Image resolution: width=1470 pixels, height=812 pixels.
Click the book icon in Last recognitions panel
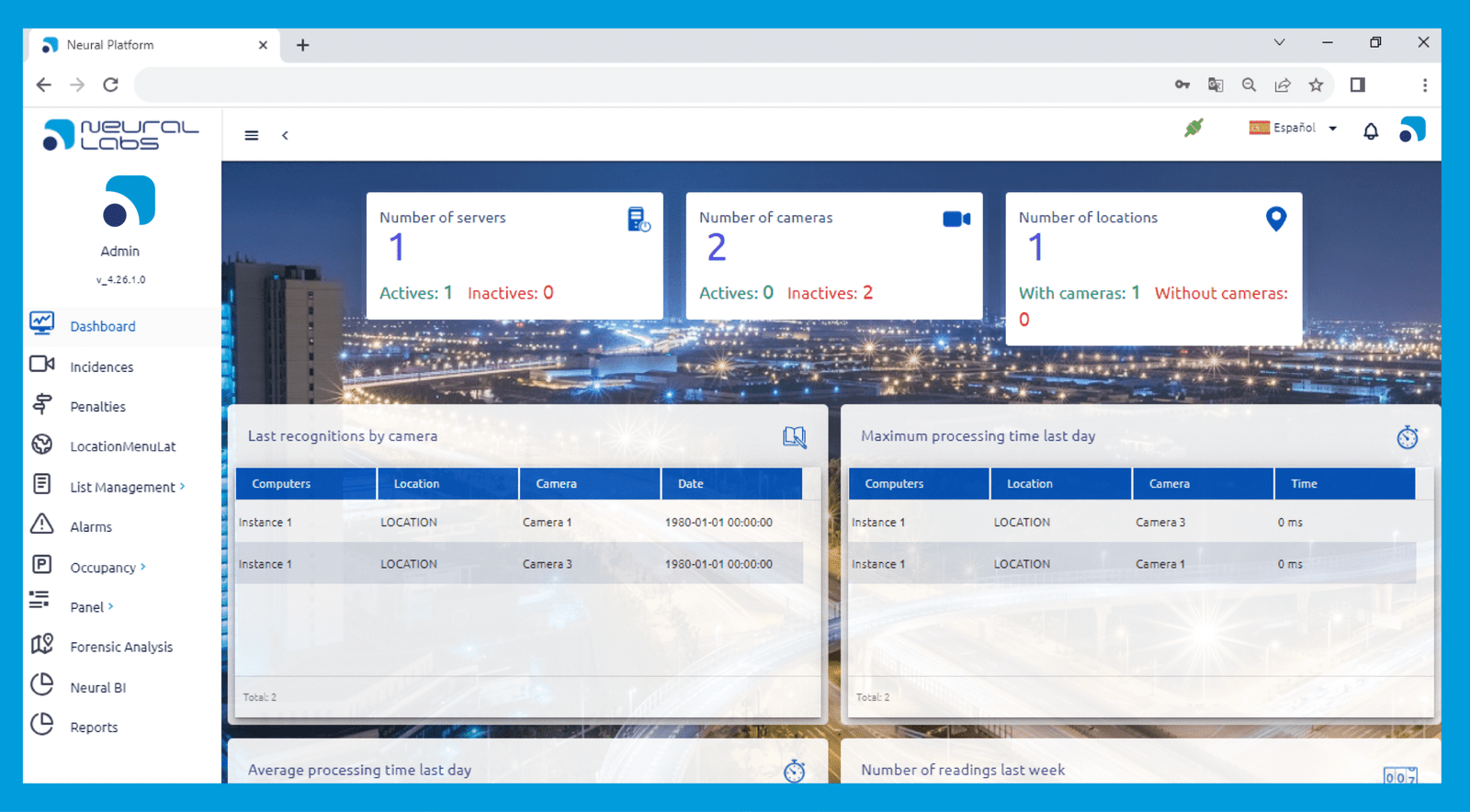[x=794, y=437]
